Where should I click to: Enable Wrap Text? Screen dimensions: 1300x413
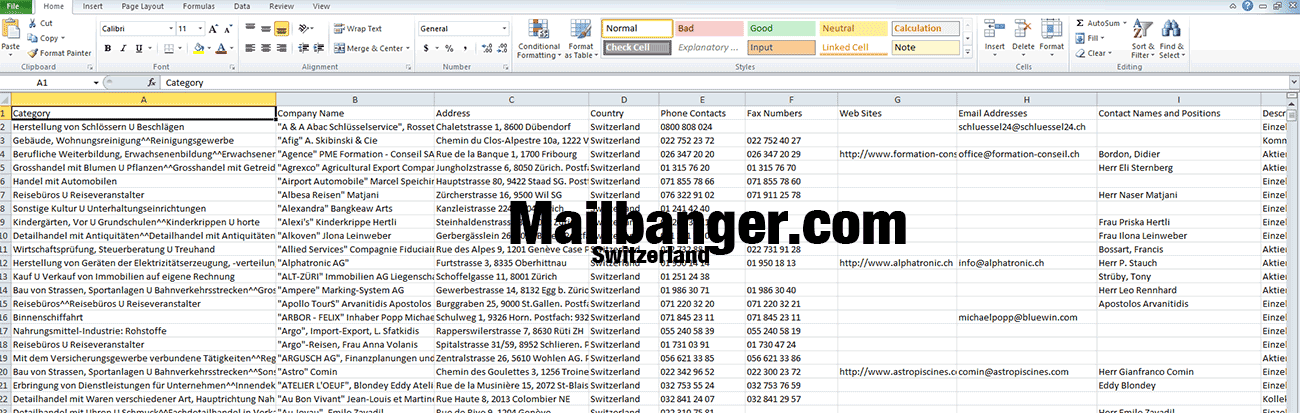358,29
